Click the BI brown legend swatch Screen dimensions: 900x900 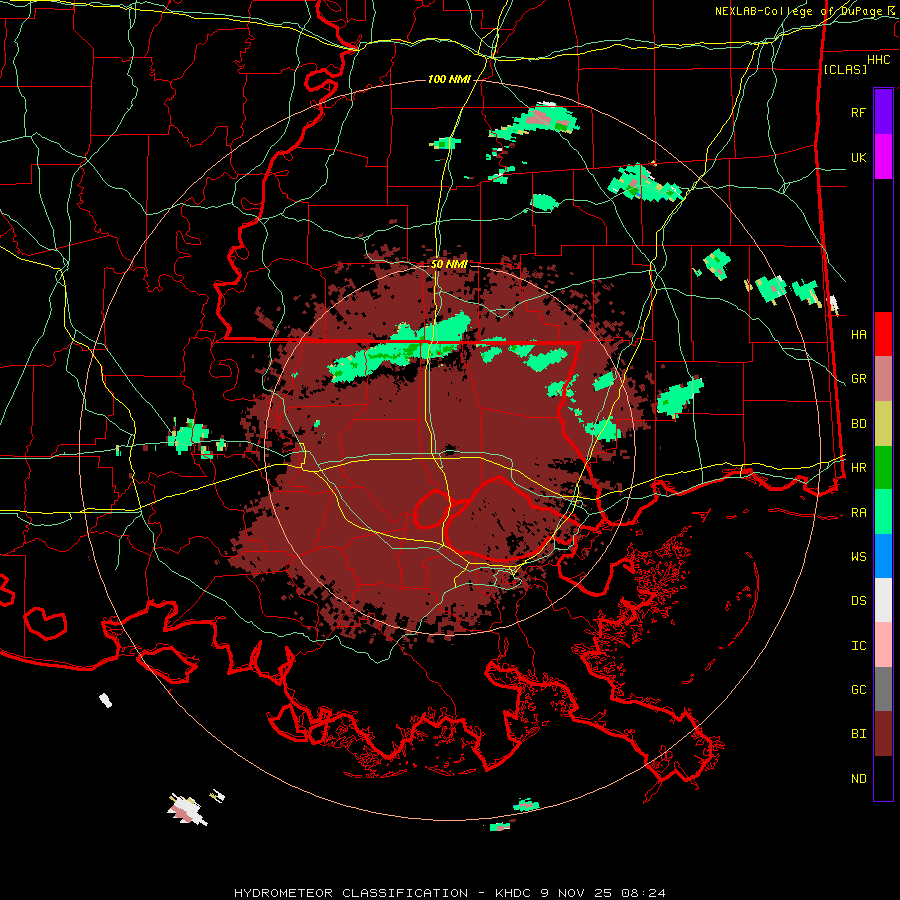click(883, 734)
